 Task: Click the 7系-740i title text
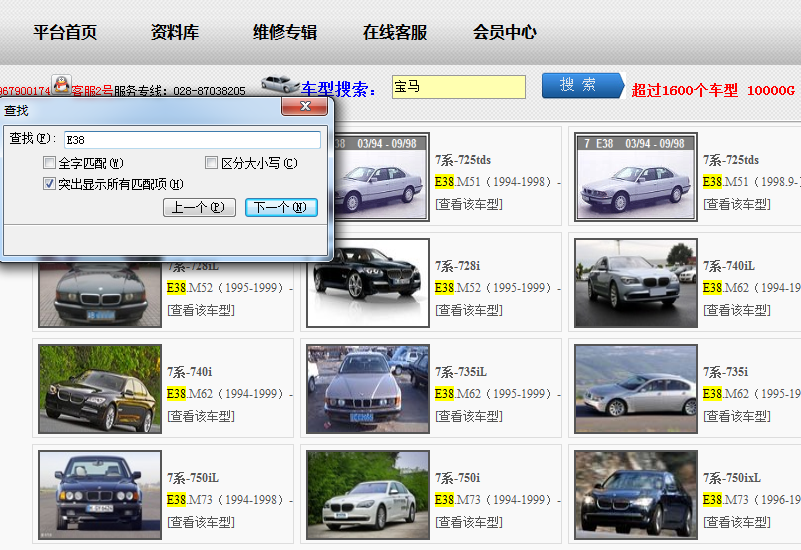(x=190, y=372)
